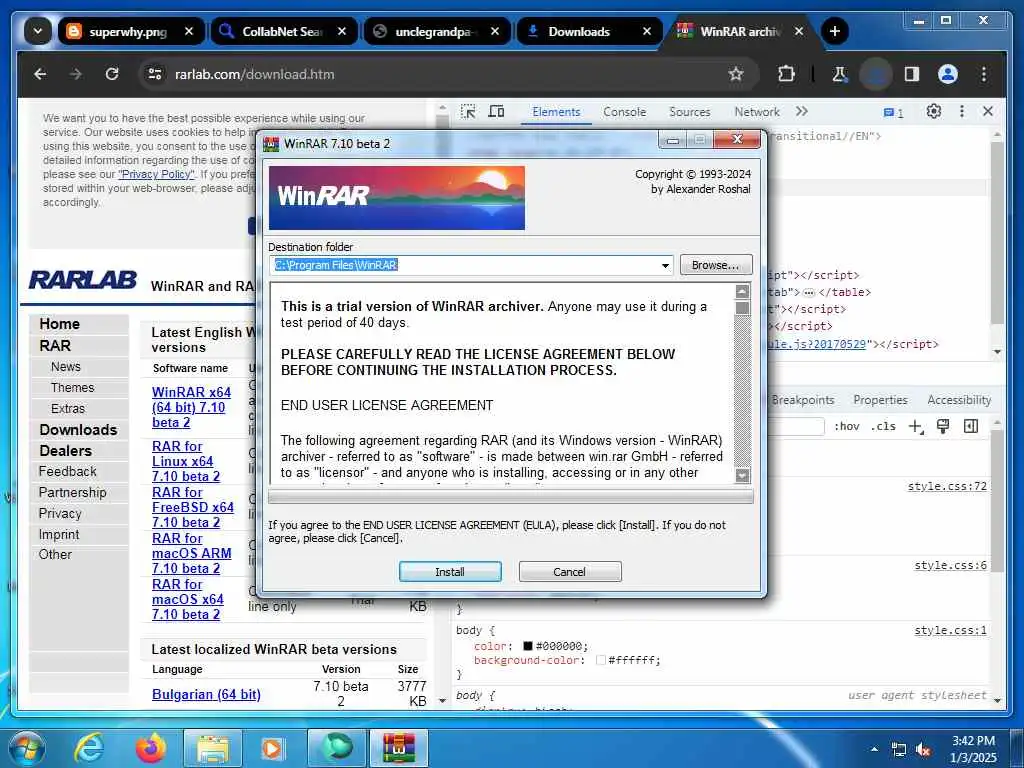This screenshot has height=768, width=1024.
Task: Open the Accessibility tab in DevTools
Action: pyautogui.click(x=959, y=400)
